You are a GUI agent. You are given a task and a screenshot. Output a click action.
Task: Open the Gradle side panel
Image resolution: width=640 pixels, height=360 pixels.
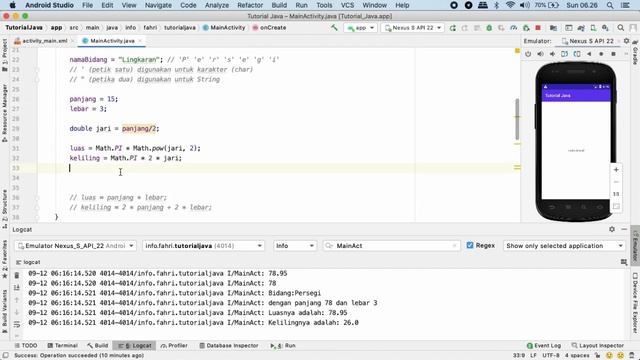[635, 53]
